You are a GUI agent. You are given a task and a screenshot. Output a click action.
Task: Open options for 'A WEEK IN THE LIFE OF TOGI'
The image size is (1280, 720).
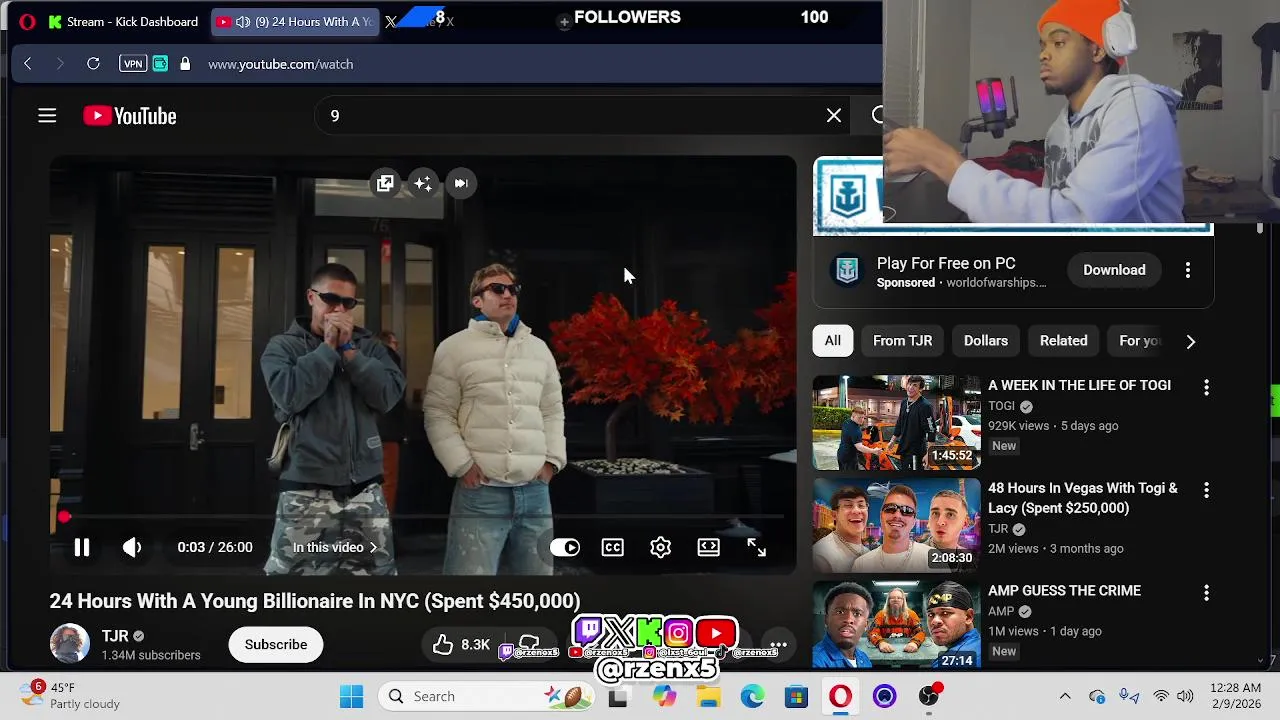(x=1206, y=387)
